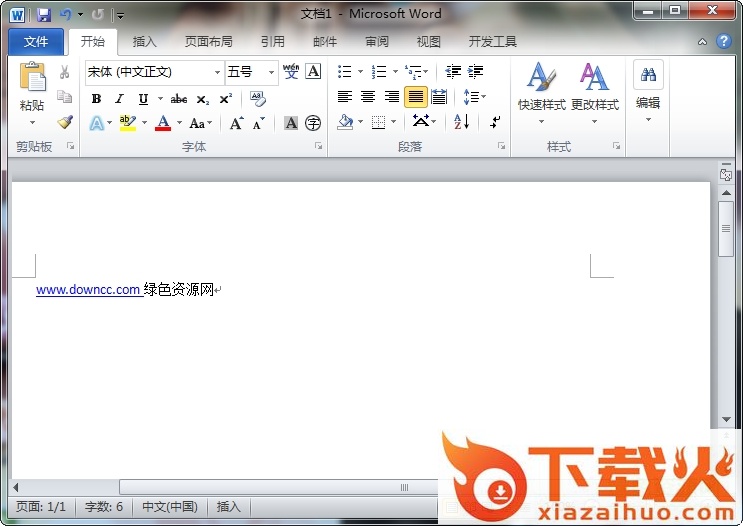Apply strikethrough using the abc icon
Viewport: 743px width, 526px height.
point(179,98)
